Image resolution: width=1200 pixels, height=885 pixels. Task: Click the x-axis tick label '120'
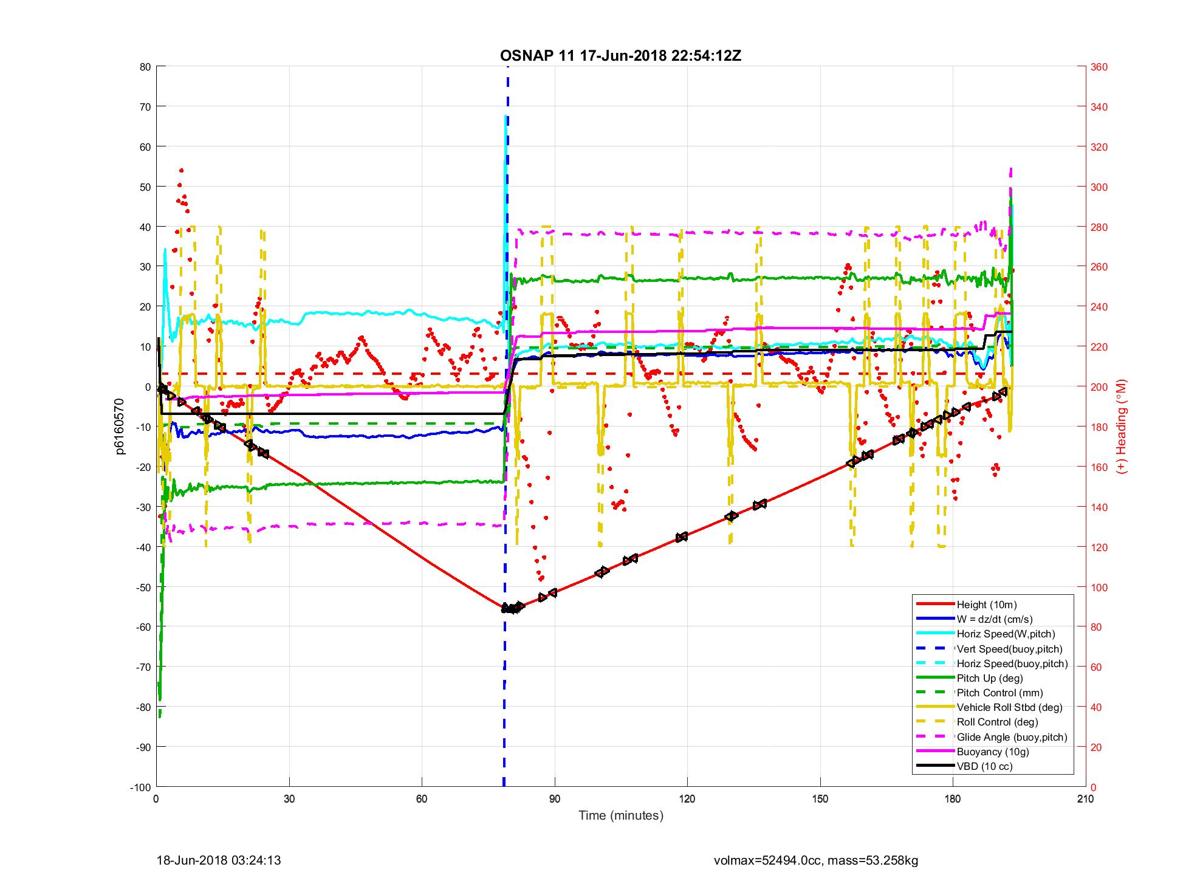[x=687, y=798]
